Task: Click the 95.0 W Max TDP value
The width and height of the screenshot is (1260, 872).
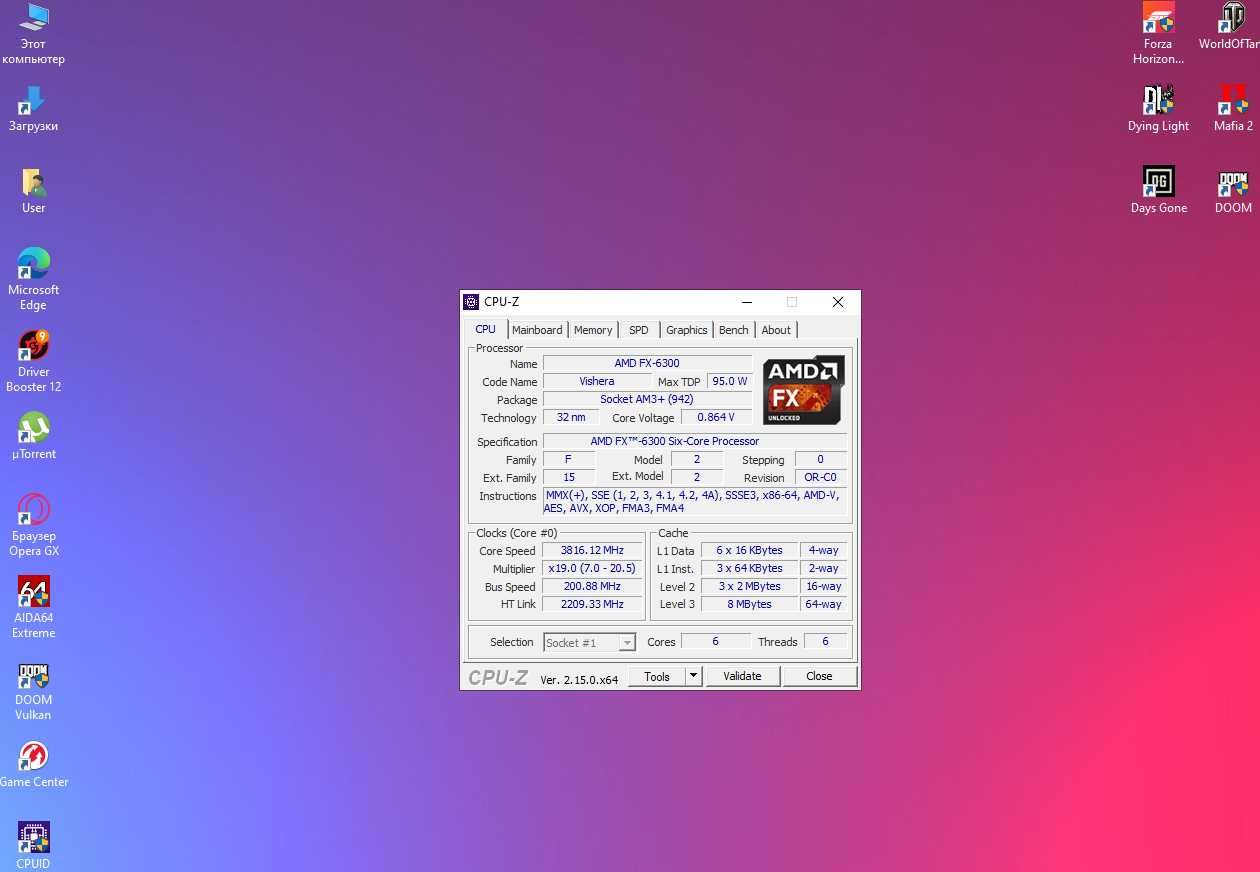Action: pos(729,381)
